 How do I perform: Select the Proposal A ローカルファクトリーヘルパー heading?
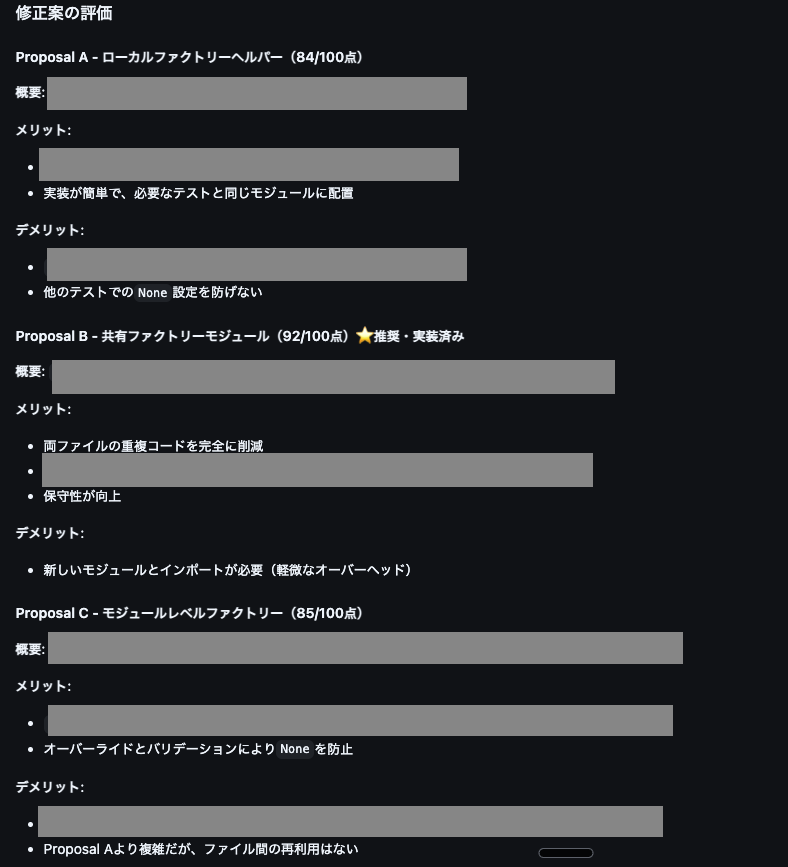[x=189, y=57]
